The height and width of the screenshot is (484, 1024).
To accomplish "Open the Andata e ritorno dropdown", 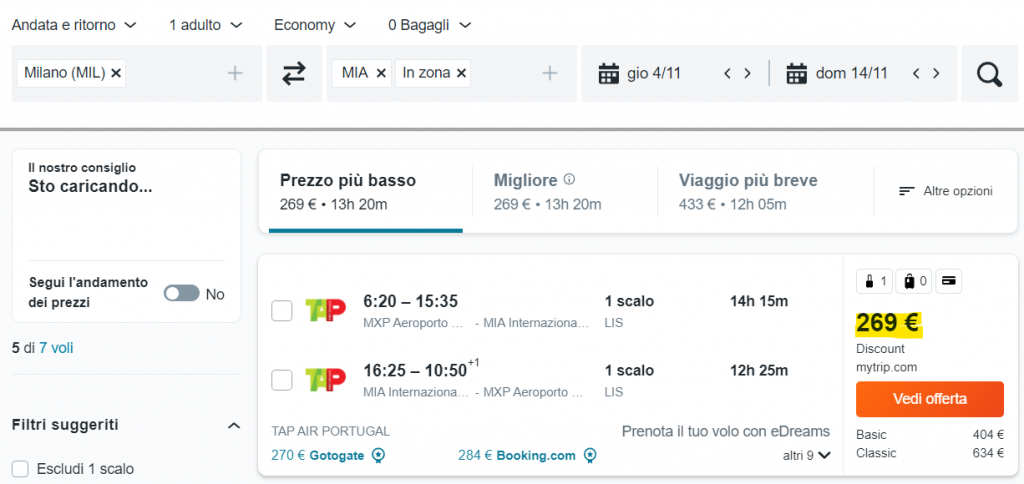I will click(75, 24).
